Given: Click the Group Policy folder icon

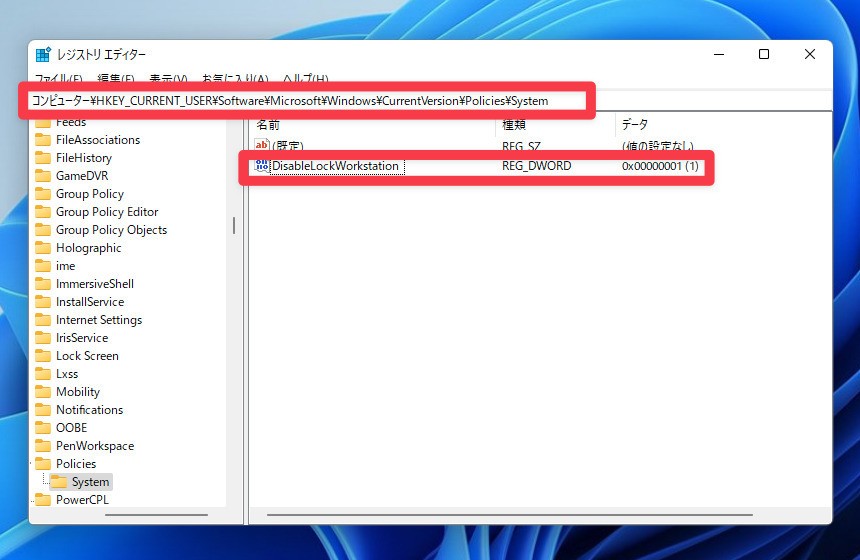Looking at the screenshot, I should 43,194.
